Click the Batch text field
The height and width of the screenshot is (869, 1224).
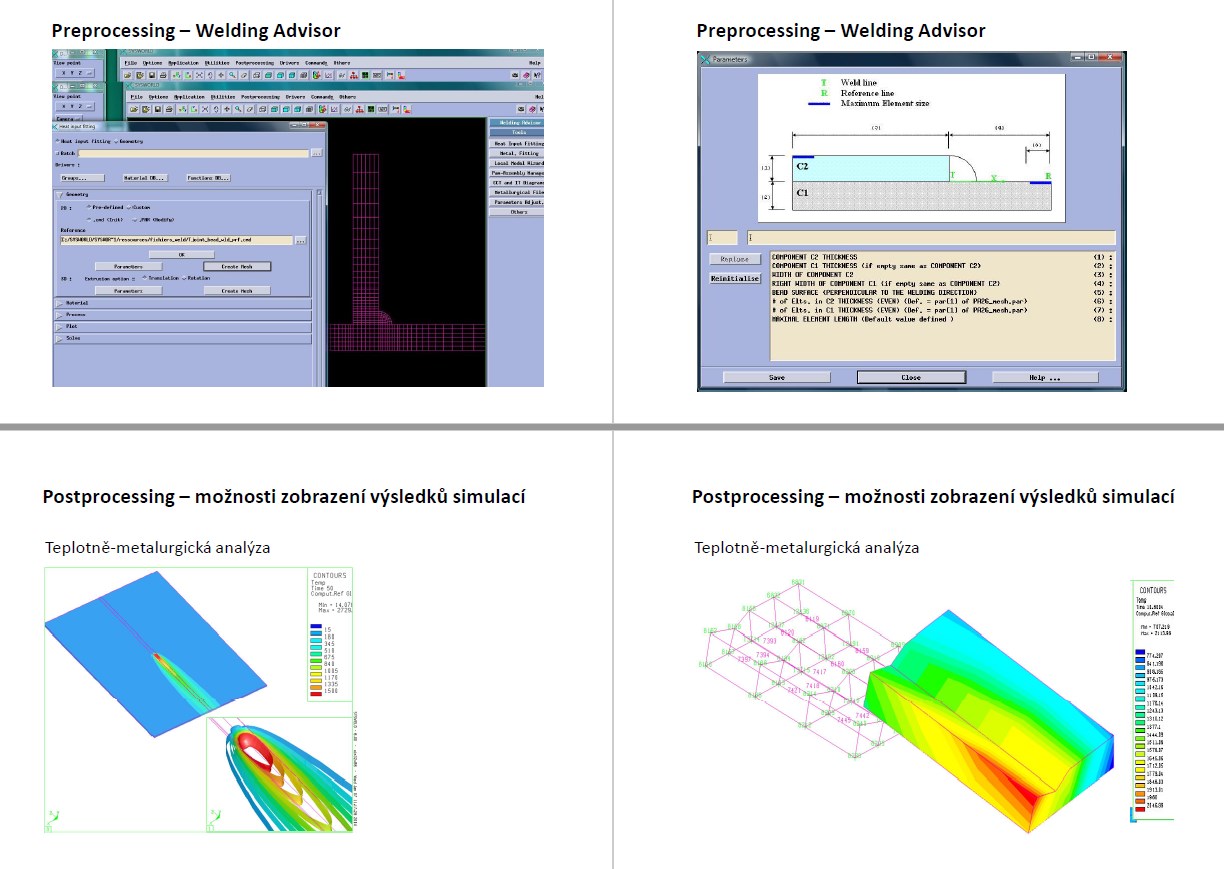point(193,153)
